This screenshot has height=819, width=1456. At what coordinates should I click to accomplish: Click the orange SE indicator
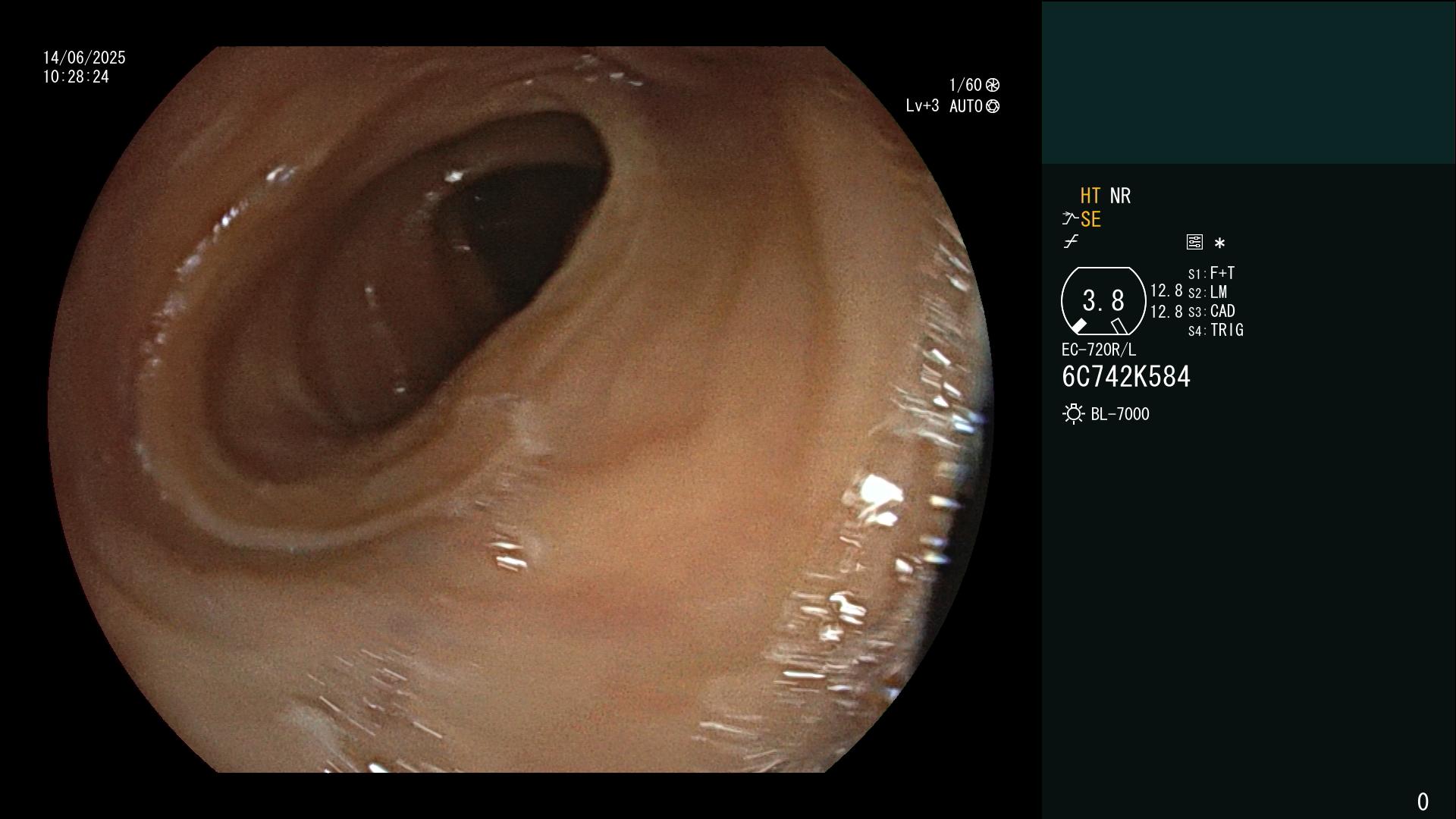[x=1090, y=220]
